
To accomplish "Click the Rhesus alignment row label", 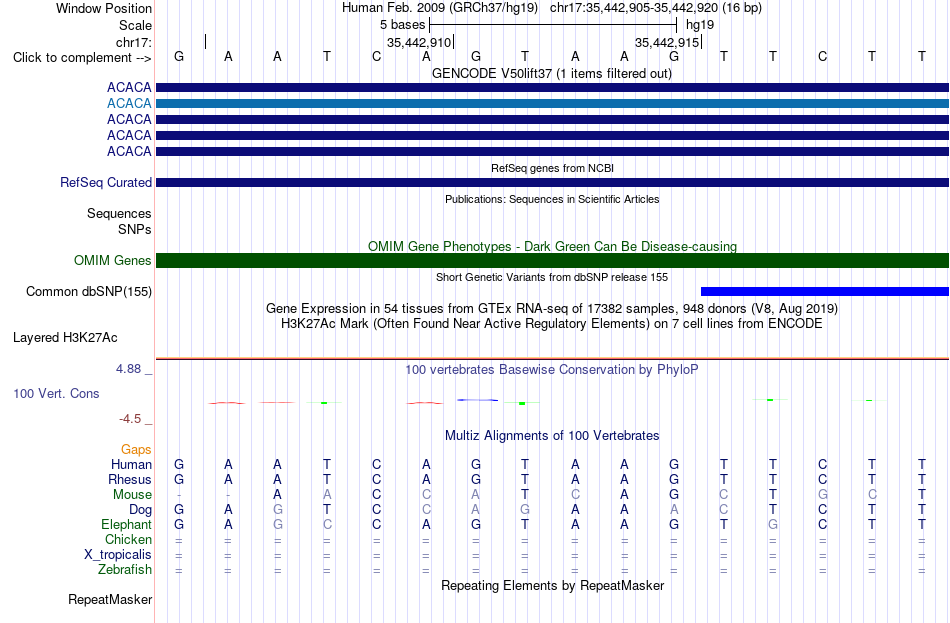I will click(x=130, y=480).
